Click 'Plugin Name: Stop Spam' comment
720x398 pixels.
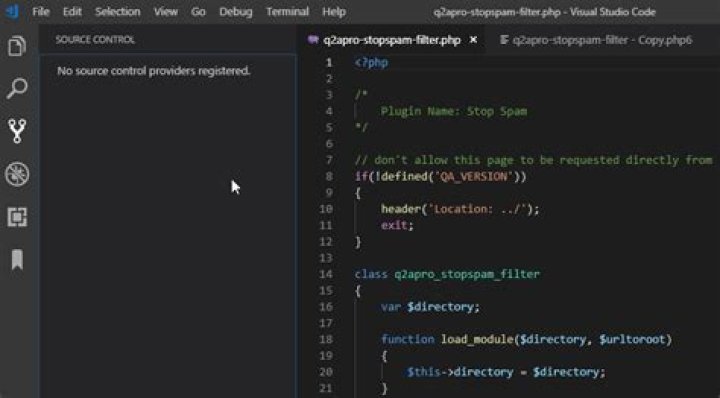click(x=454, y=111)
